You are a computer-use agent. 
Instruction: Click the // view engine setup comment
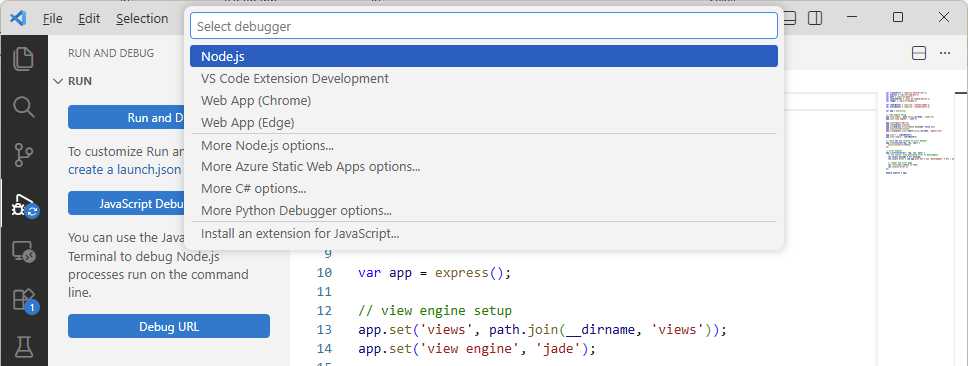point(435,310)
